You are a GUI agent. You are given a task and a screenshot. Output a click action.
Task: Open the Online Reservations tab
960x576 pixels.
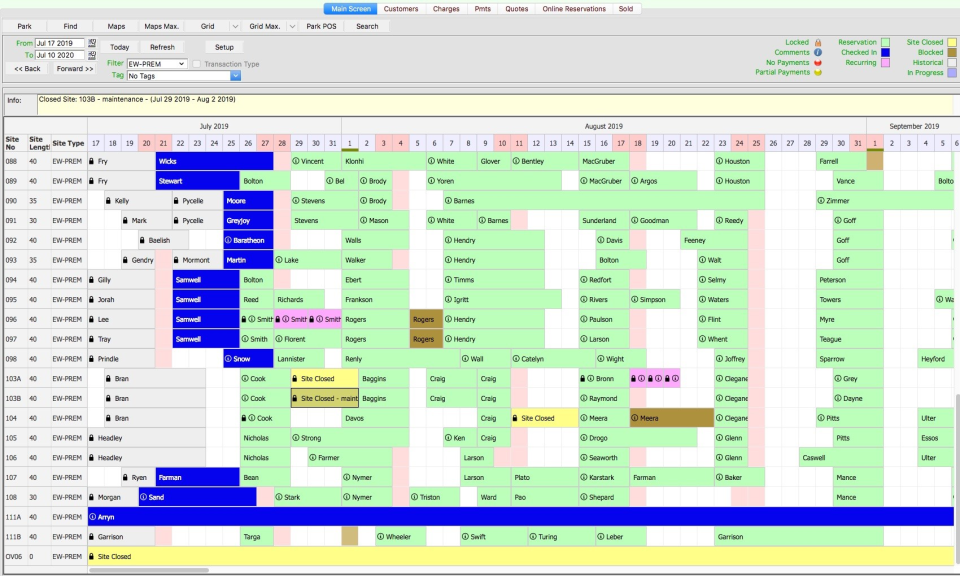[574, 9]
